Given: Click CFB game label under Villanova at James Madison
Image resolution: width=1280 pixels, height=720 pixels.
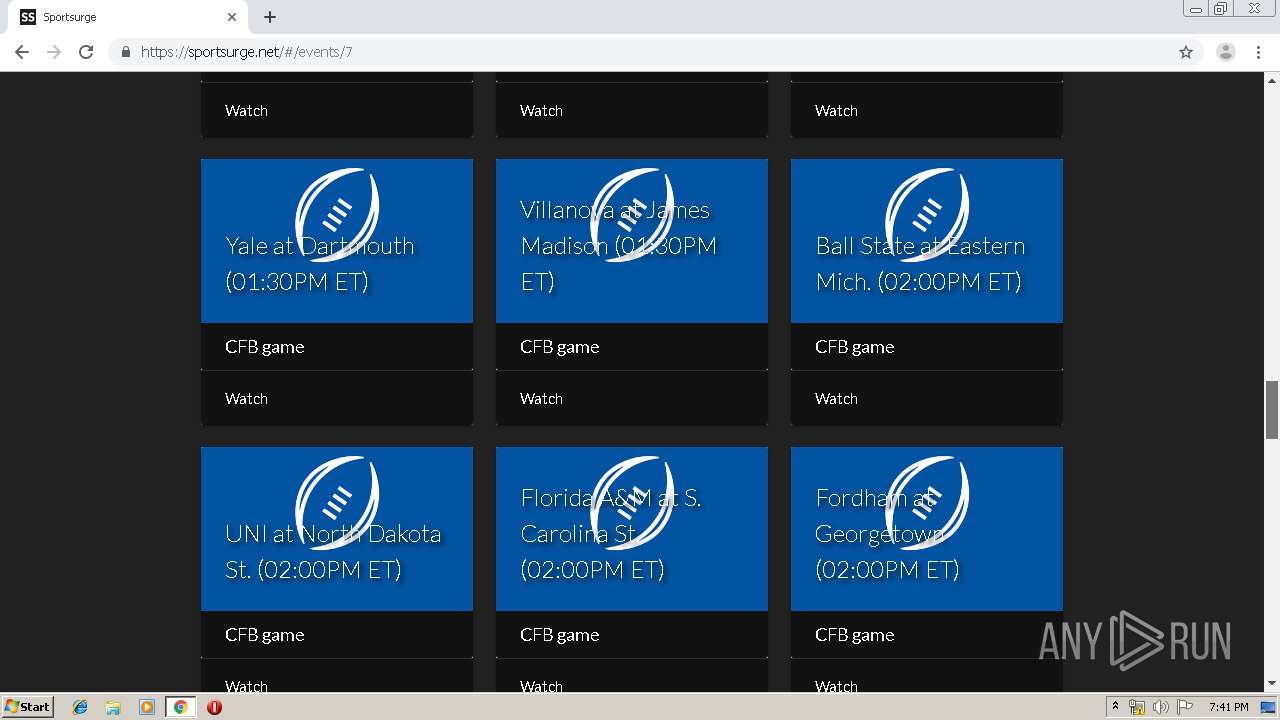Looking at the screenshot, I should (560, 347).
